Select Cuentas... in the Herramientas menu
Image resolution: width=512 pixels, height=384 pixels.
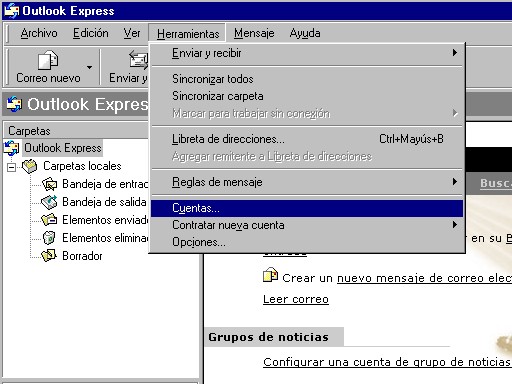tap(307, 208)
